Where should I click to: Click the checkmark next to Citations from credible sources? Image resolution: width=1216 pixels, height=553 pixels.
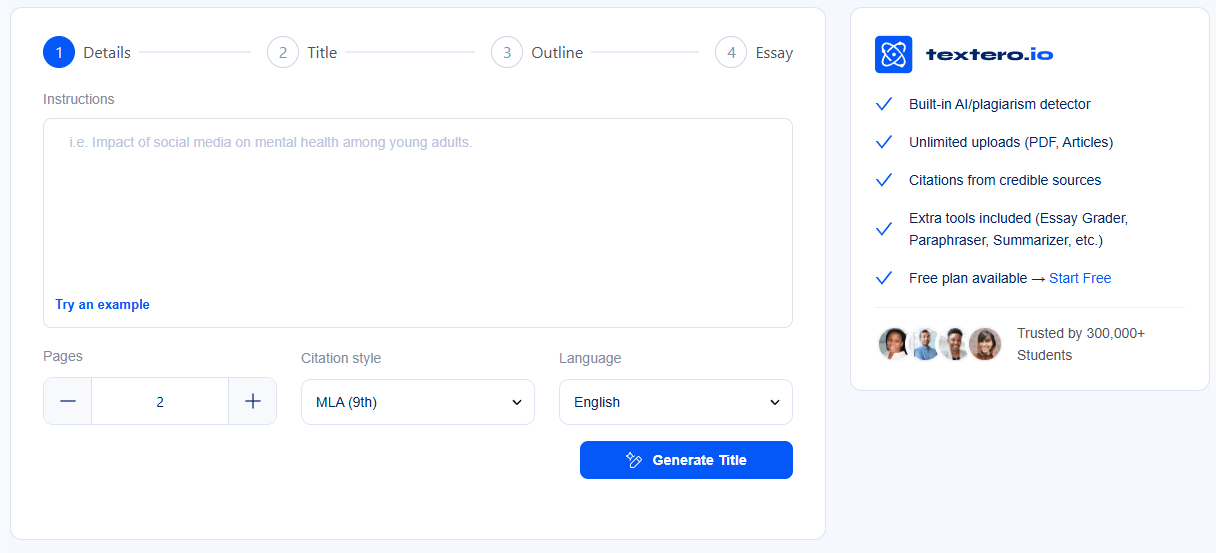pos(883,180)
